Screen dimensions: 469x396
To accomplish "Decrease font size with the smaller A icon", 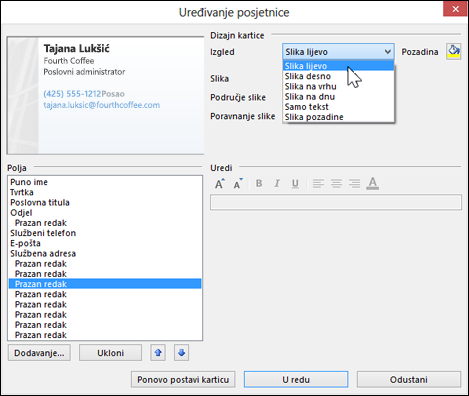I will (238, 184).
